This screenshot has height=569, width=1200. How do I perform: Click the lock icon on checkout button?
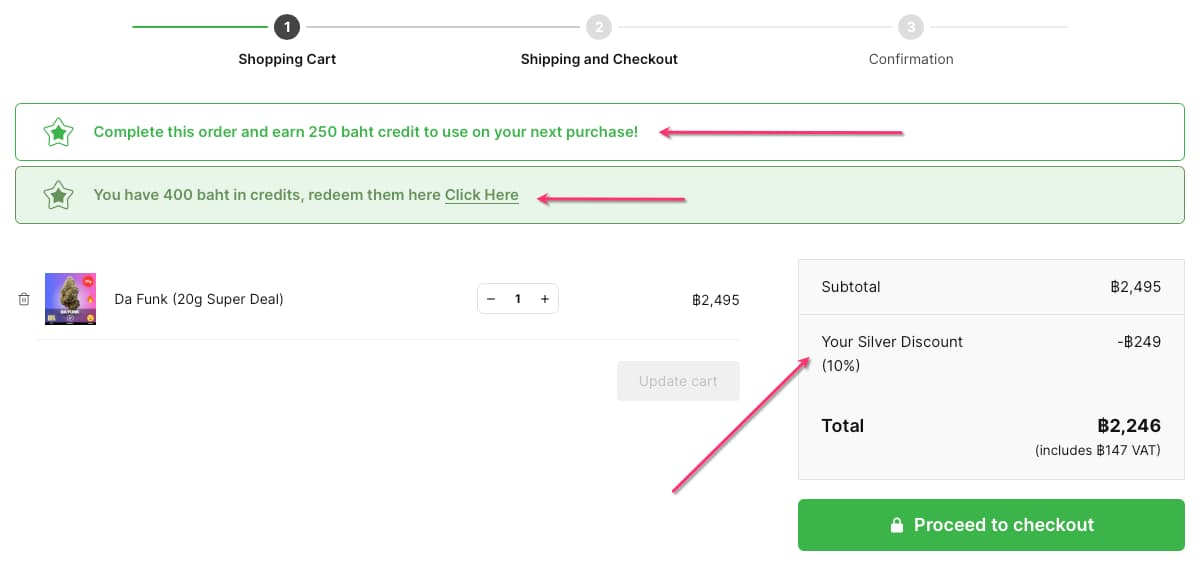coord(897,525)
